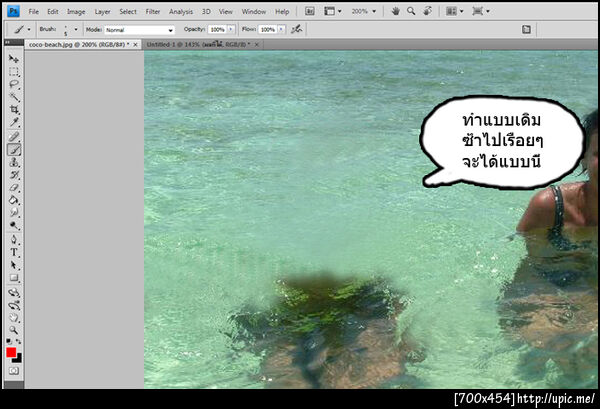Image resolution: width=600 pixels, height=409 pixels.
Task: Click the Opacity value field
Action: (217, 29)
